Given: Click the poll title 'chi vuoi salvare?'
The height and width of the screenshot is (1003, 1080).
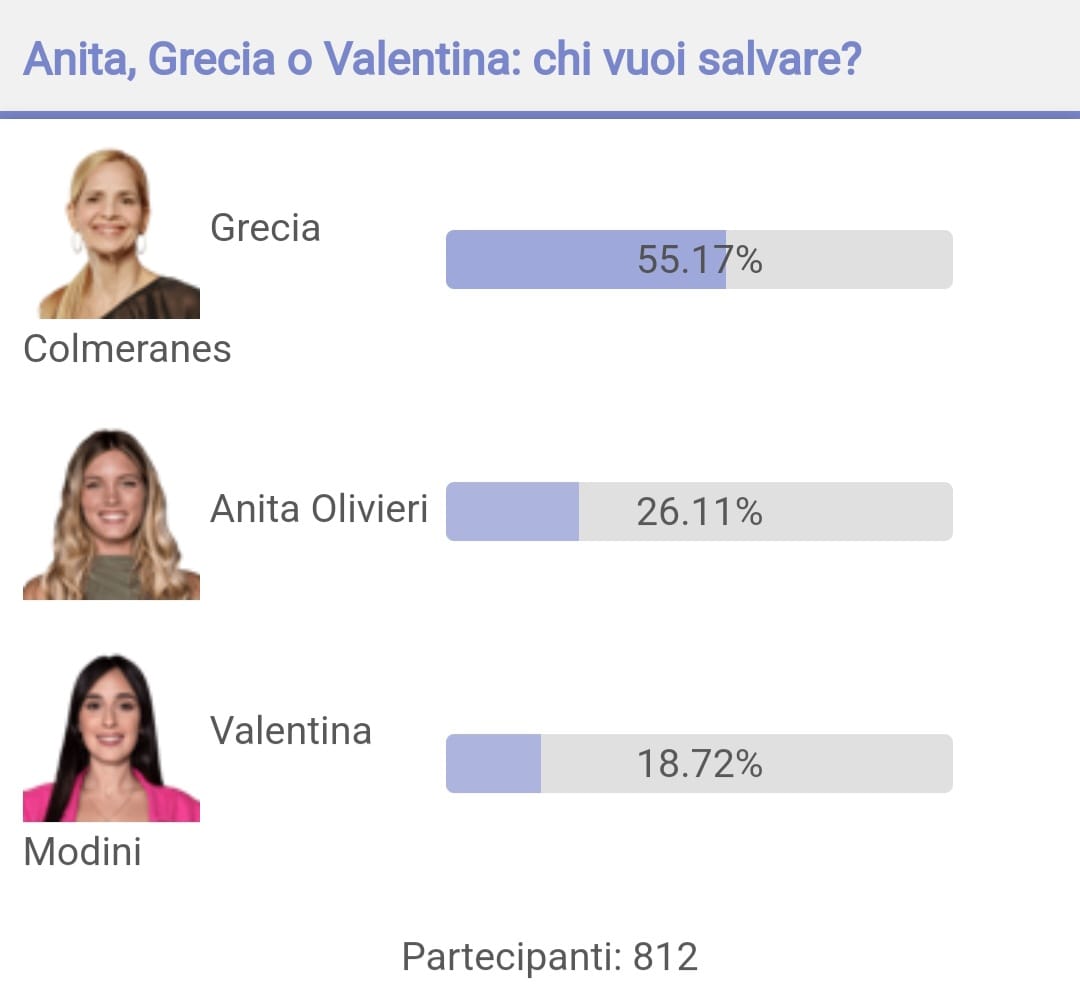Looking at the screenshot, I should [696, 59].
